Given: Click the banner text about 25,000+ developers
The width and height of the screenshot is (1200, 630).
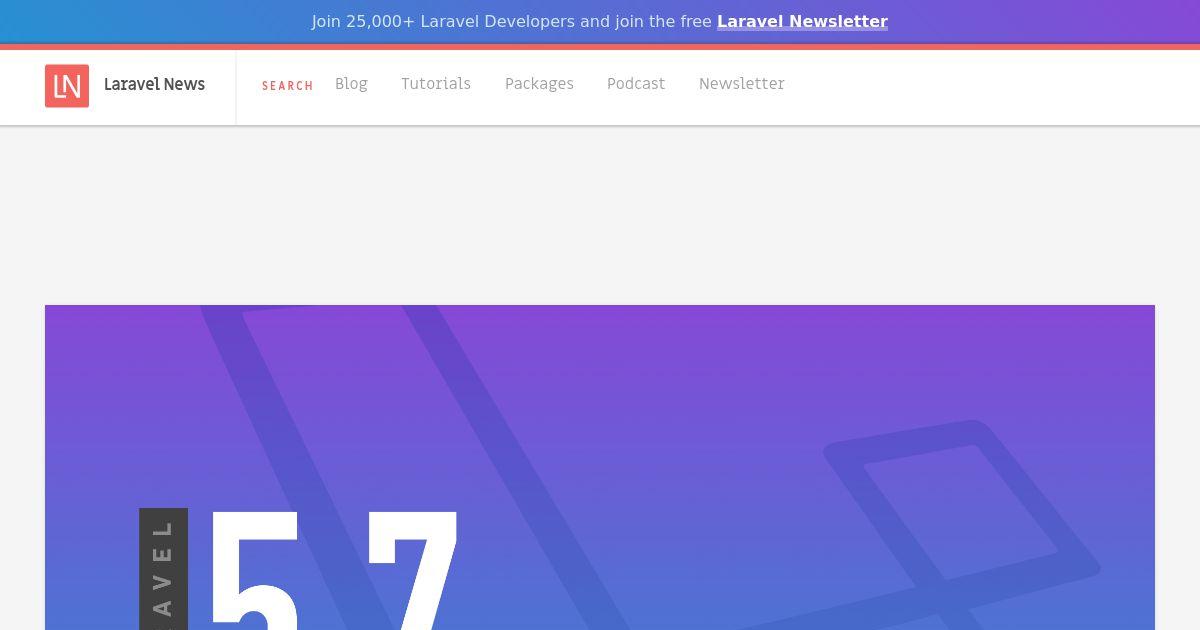Looking at the screenshot, I should (512, 21).
